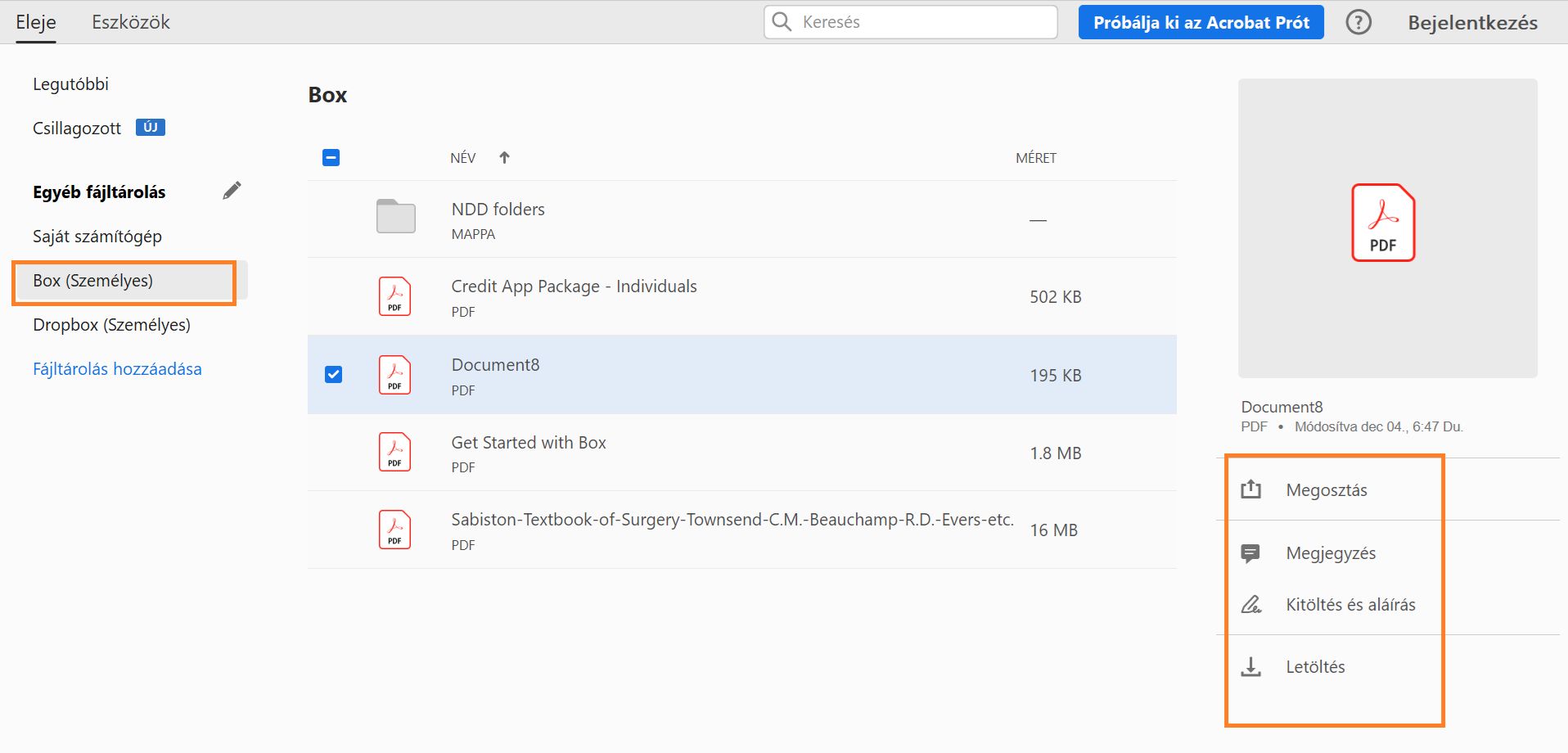Click the pencil icon next to Egyéb fájltárolás
Image resolution: width=1568 pixels, height=753 pixels.
pyautogui.click(x=232, y=189)
